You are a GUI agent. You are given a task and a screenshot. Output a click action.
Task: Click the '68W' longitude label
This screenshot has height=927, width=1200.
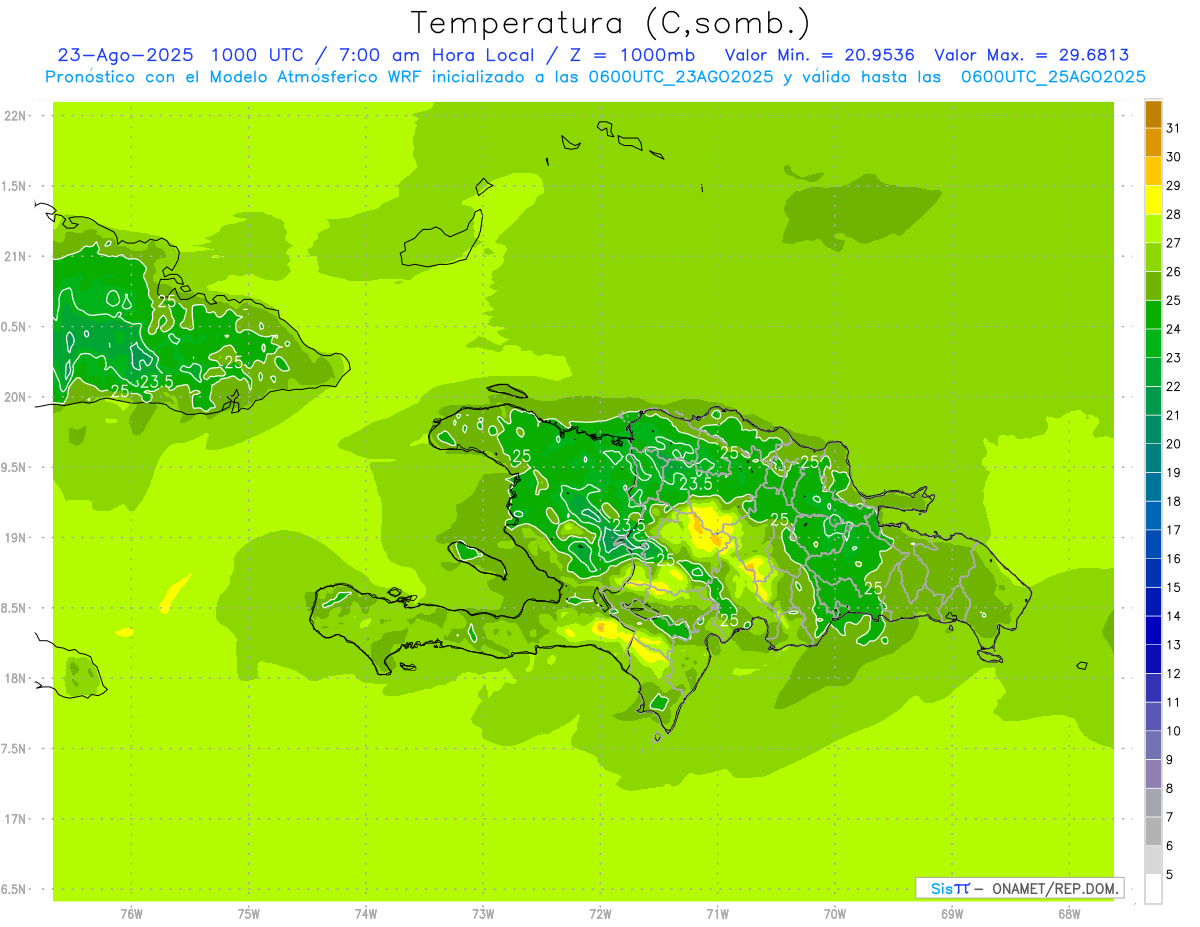(1068, 913)
